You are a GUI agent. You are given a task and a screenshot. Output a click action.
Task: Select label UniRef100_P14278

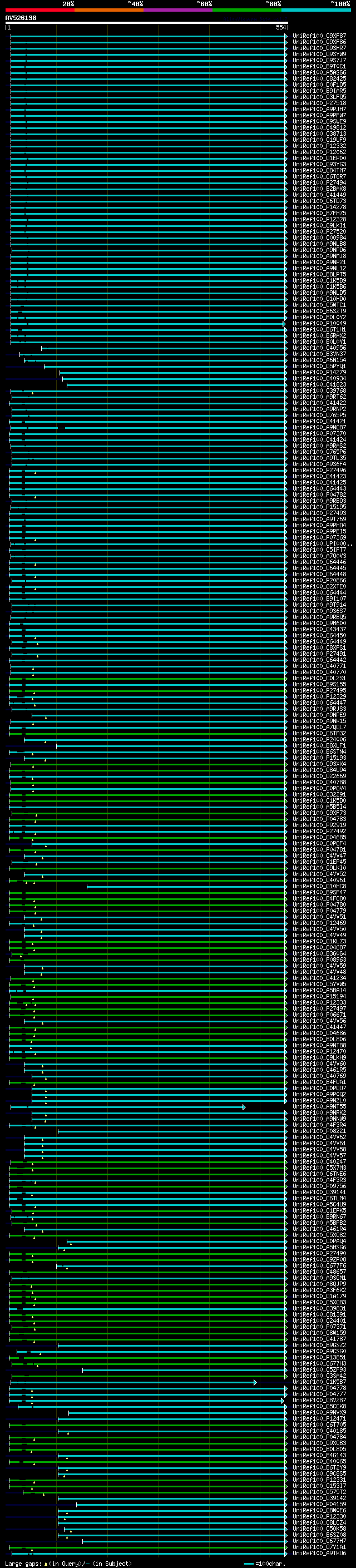319,207
